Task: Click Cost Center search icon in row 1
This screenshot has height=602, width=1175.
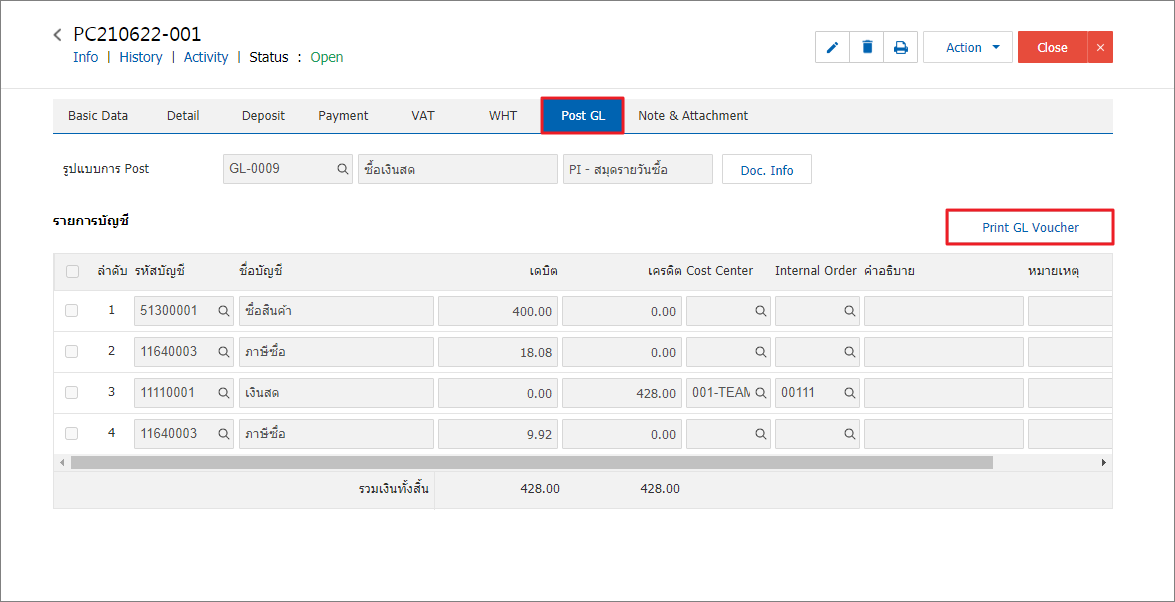Action: click(x=761, y=311)
